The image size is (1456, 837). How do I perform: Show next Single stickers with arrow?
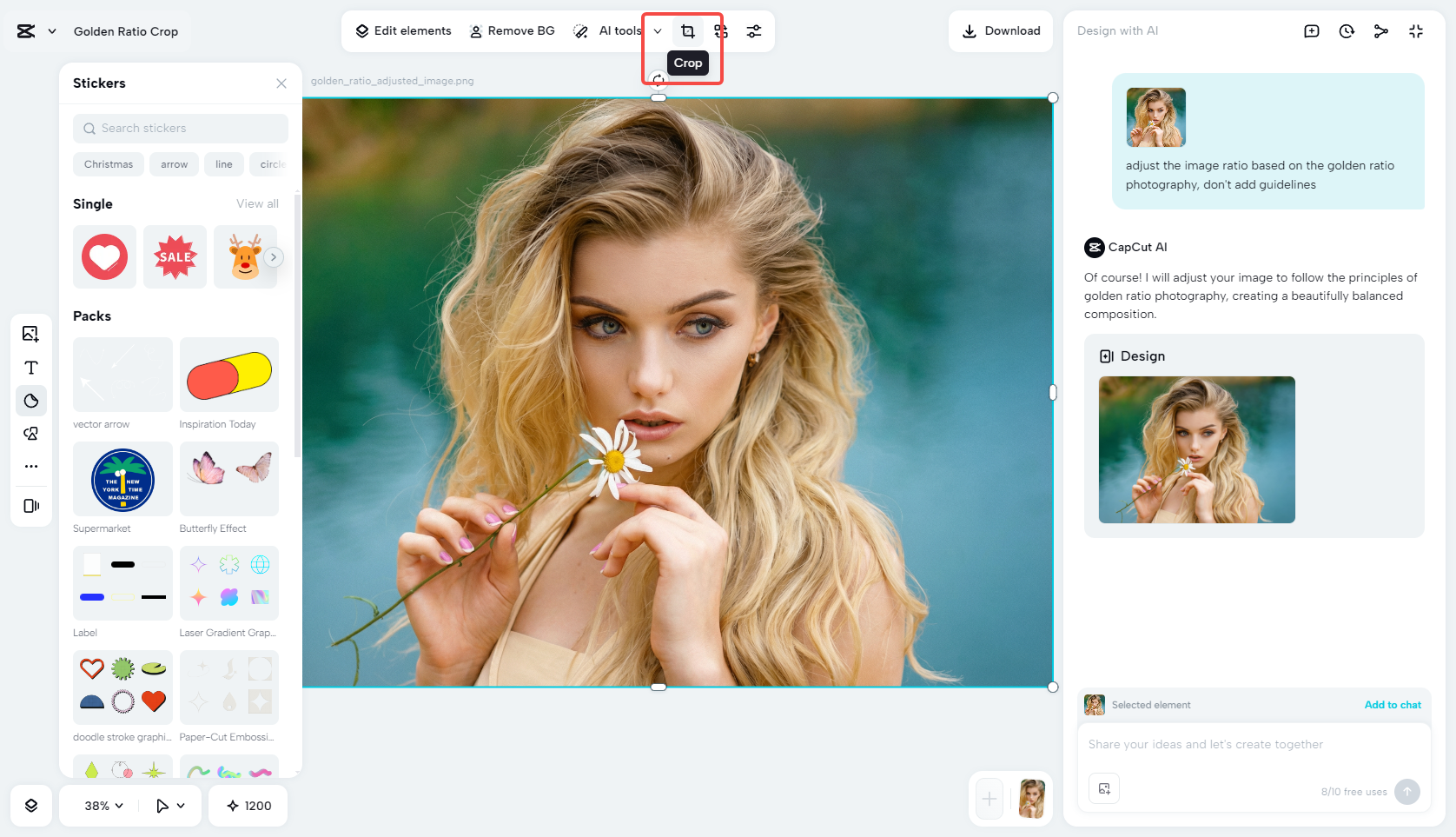[x=274, y=257]
